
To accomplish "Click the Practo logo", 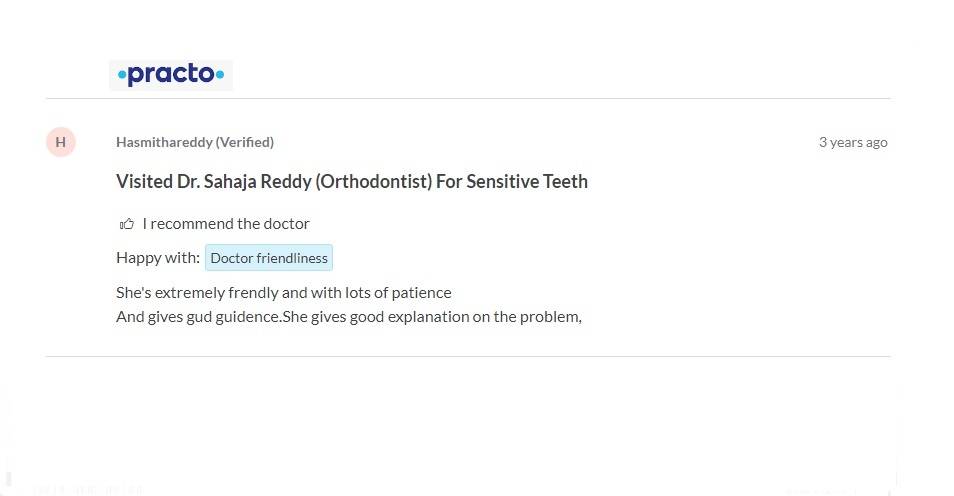I will coord(171,75).
